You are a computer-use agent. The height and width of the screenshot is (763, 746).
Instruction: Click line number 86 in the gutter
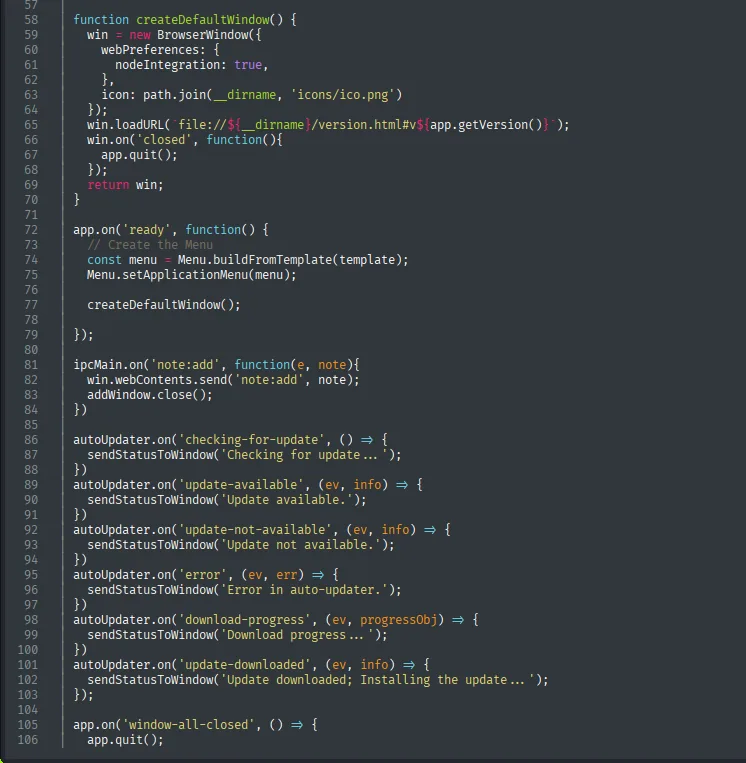point(31,440)
